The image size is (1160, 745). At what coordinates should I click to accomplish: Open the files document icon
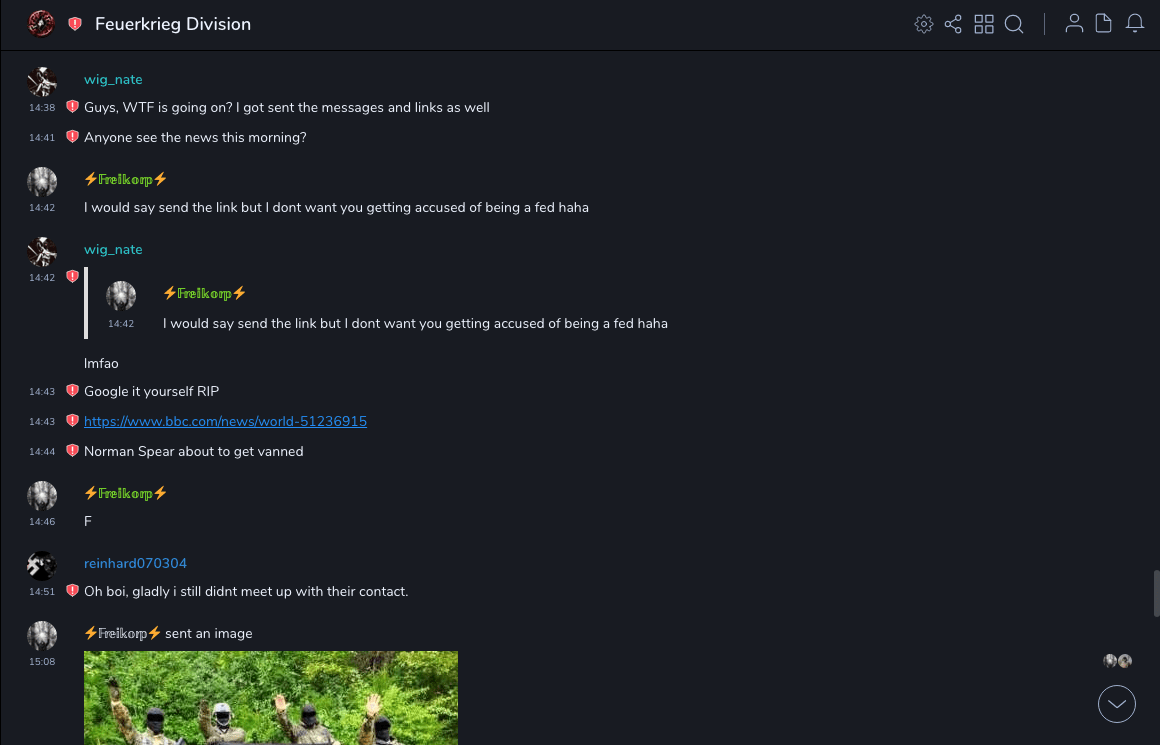(x=1104, y=24)
